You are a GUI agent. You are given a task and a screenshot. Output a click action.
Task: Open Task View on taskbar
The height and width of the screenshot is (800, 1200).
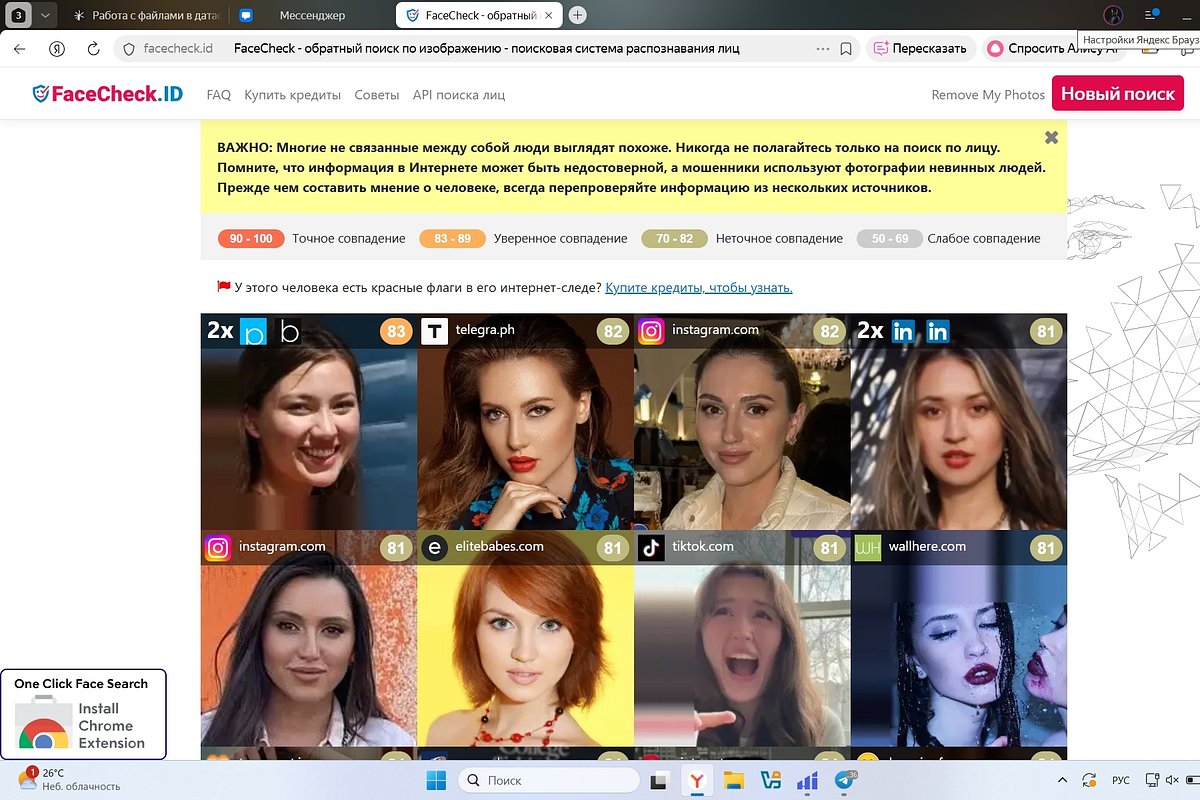coord(659,780)
